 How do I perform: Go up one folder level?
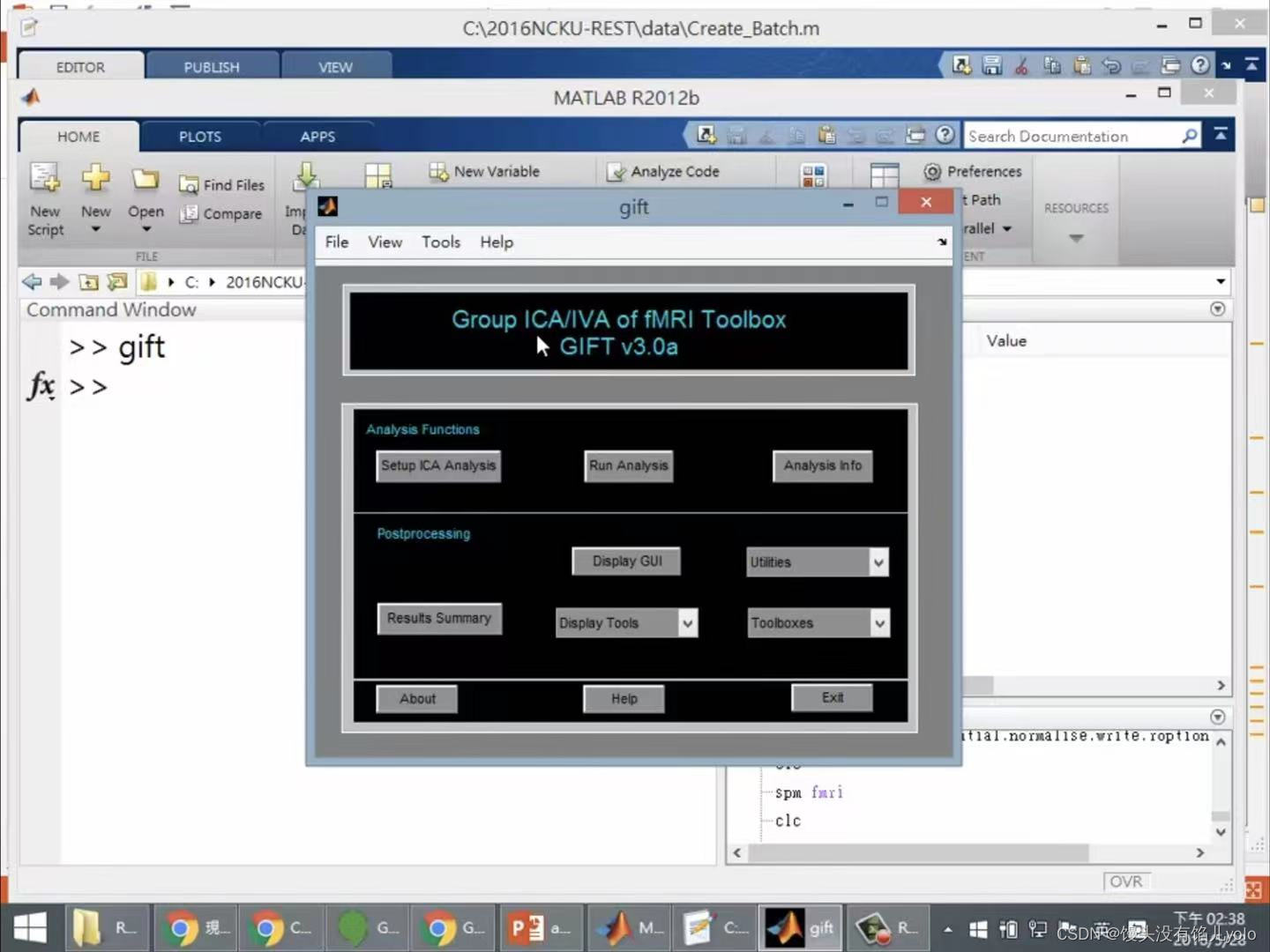point(88,282)
